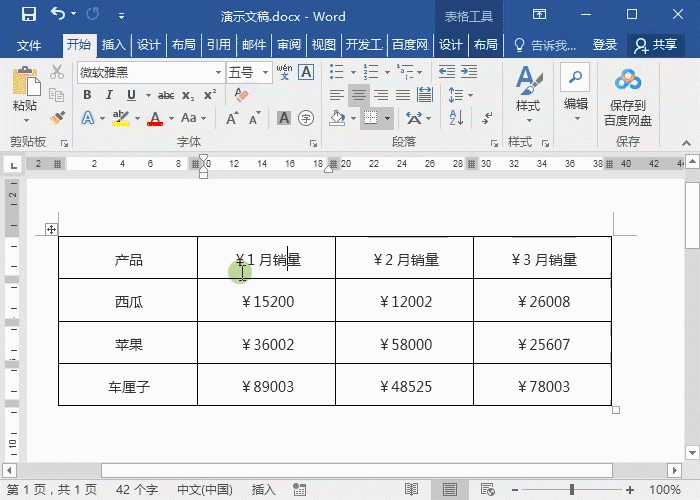700x500 pixels.
Task: Increase the font size (grow font)
Action: click(232, 118)
